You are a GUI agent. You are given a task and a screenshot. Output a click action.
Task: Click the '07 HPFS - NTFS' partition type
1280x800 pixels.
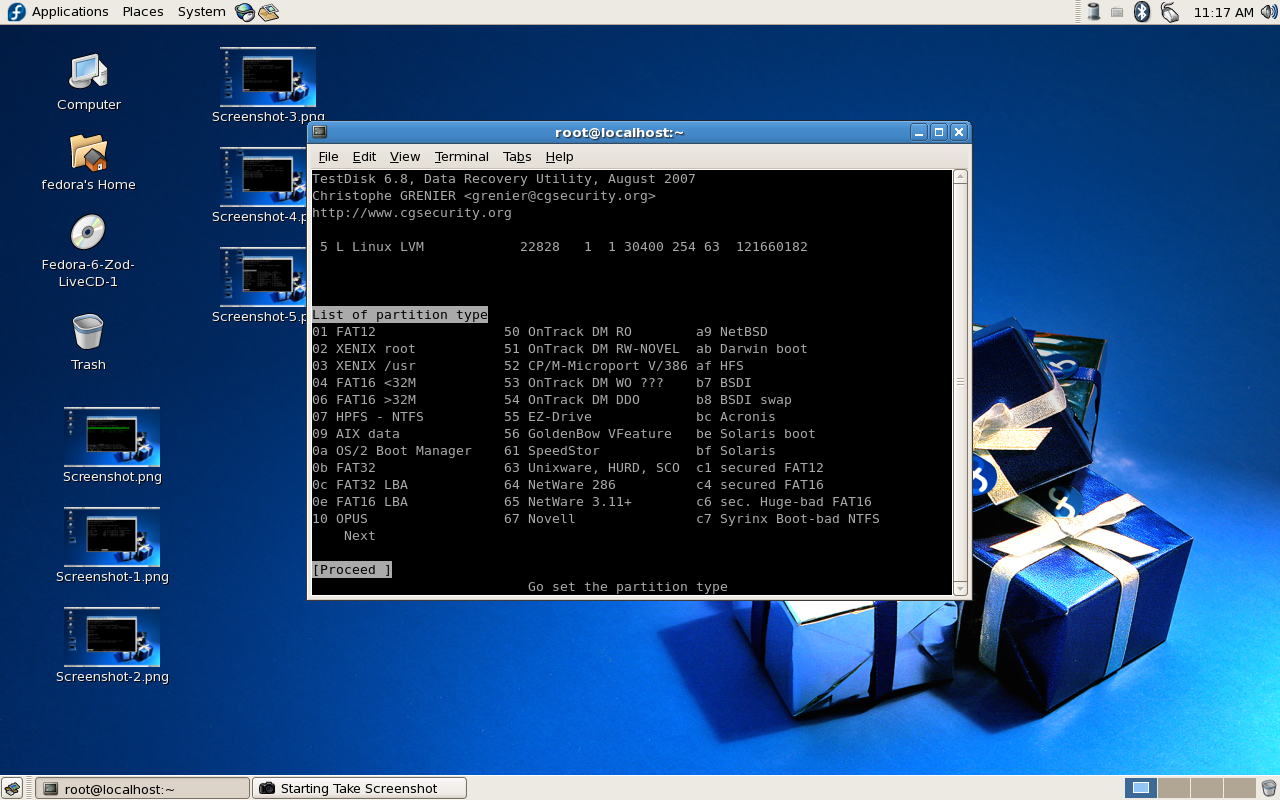coord(368,416)
